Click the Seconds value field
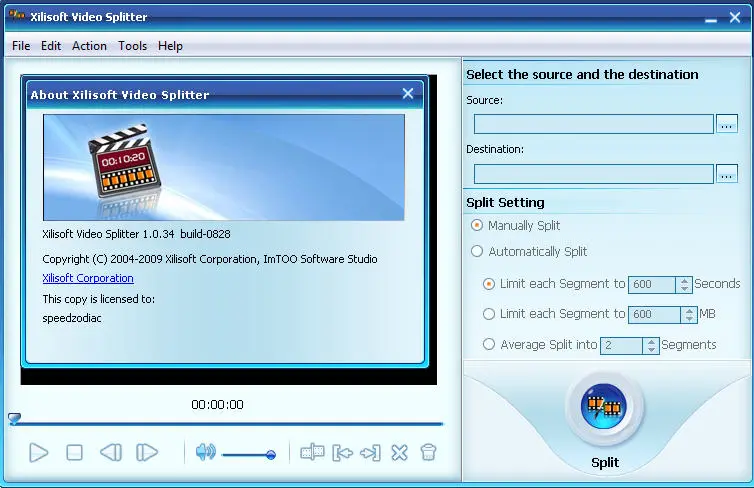Image resolution: width=754 pixels, height=488 pixels. click(x=652, y=284)
